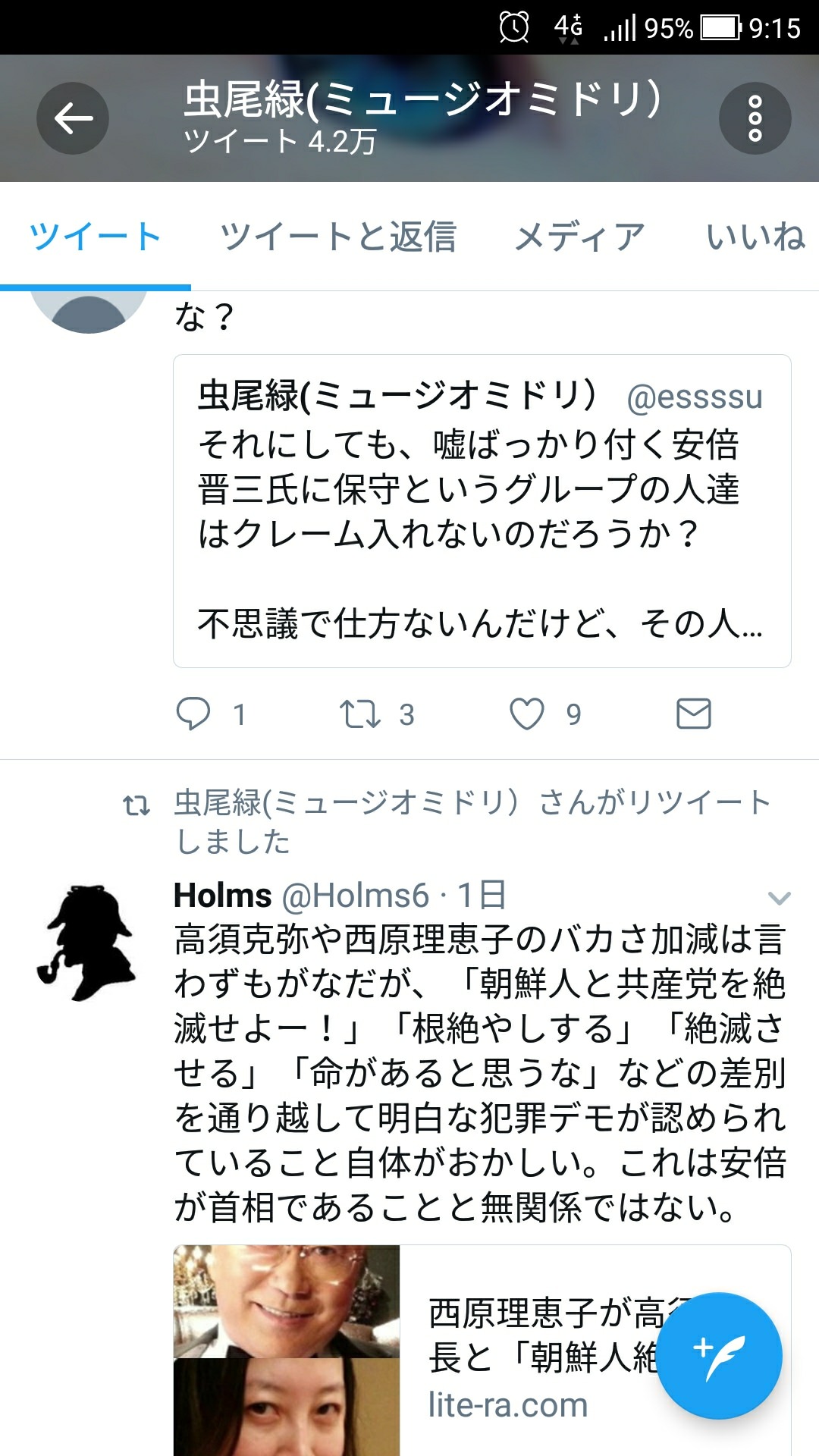This screenshot has width=819, height=1456.
Task: Tap the article thumbnail photo
Action: 287,1350
